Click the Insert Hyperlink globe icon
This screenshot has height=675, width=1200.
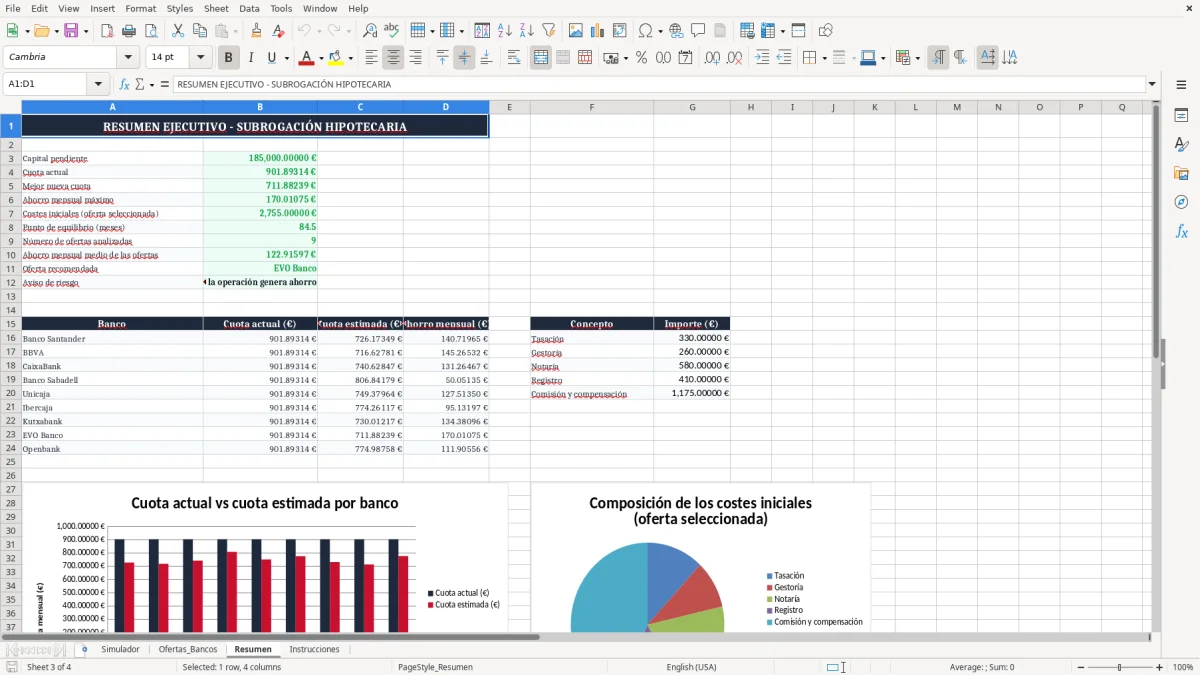[676, 31]
